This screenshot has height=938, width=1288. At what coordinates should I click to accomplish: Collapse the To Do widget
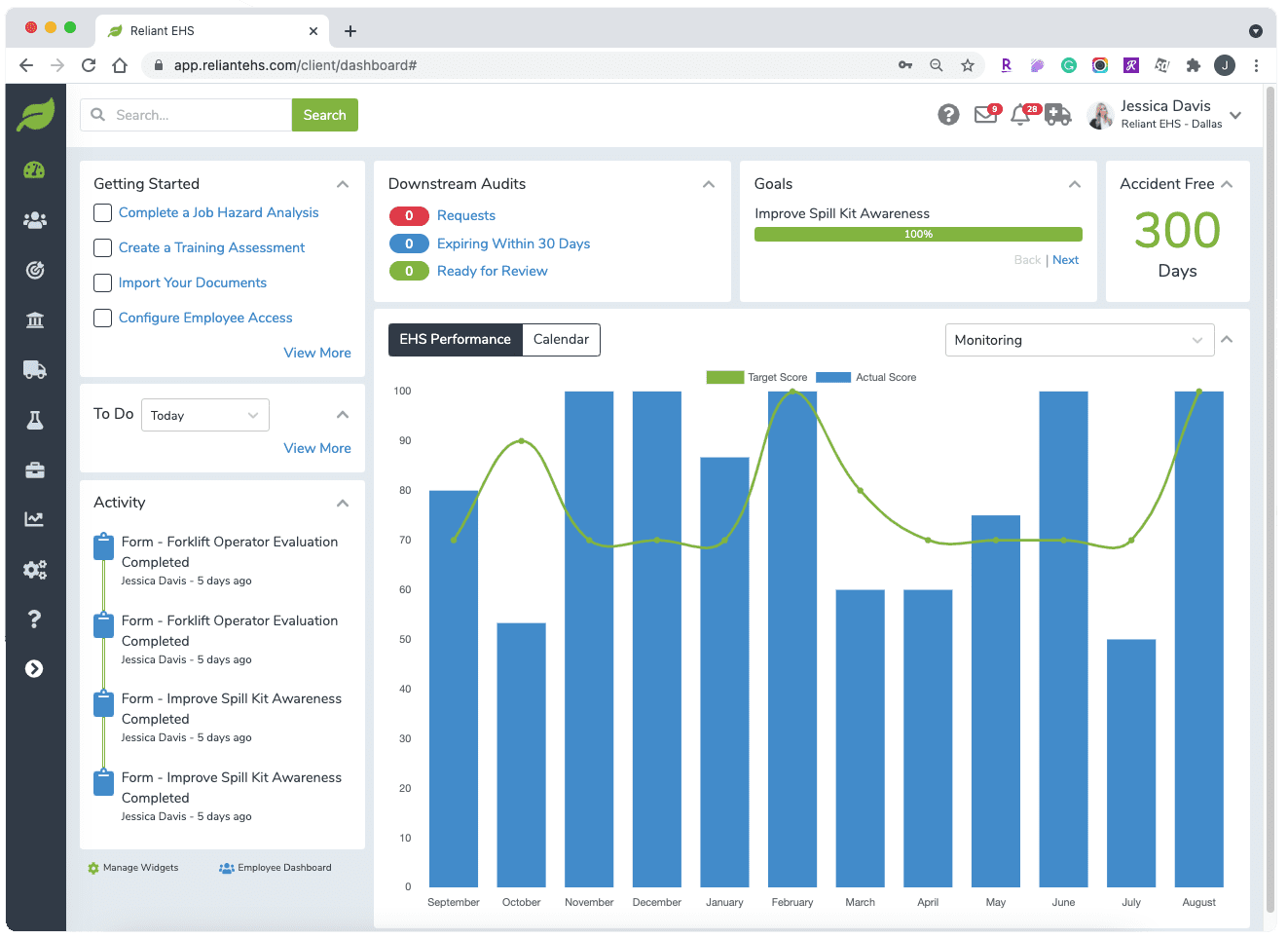343,415
